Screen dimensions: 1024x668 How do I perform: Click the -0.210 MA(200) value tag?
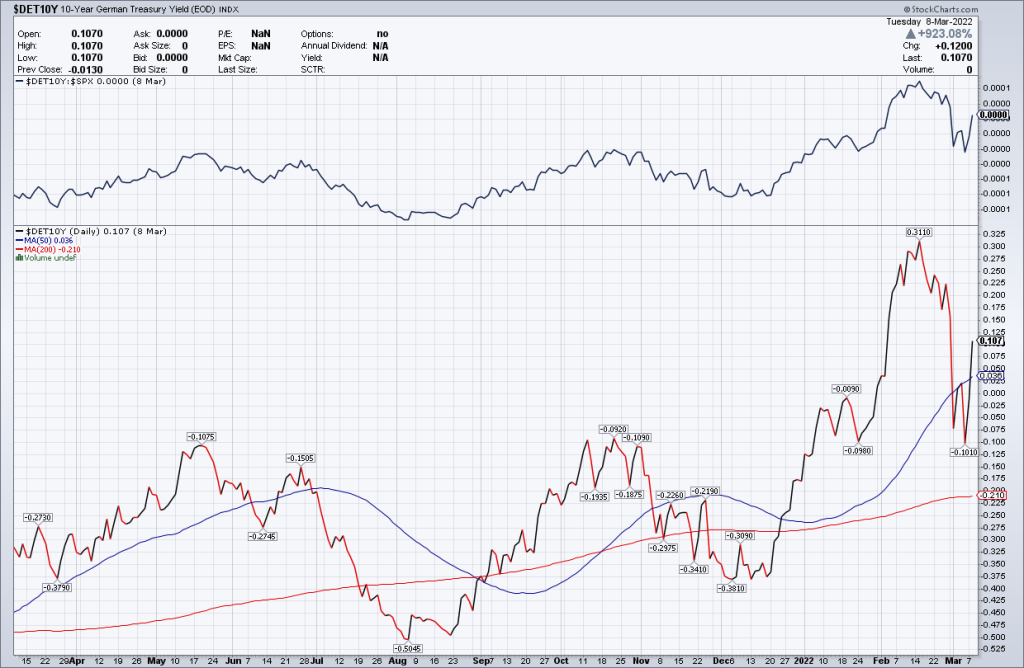[x=990, y=496]
